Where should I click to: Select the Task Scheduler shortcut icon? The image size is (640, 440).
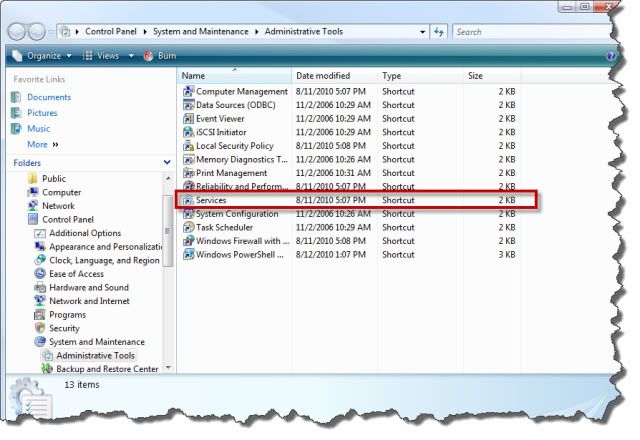pyautogui.click(x=188, y=227)
